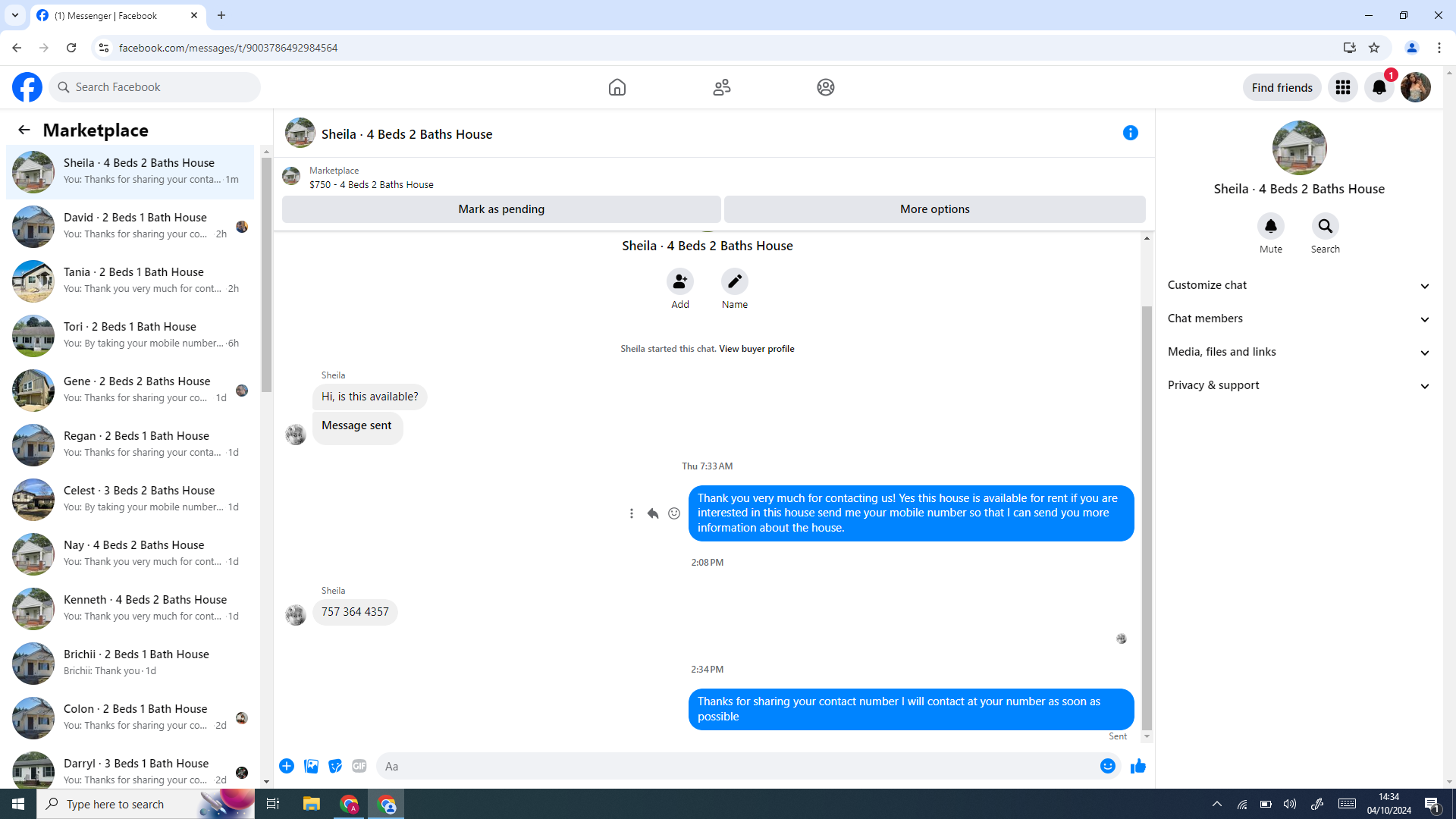Open the account profile picture menu
1456x819 pixels.
pyautogui.click(x=1416, y=87)
